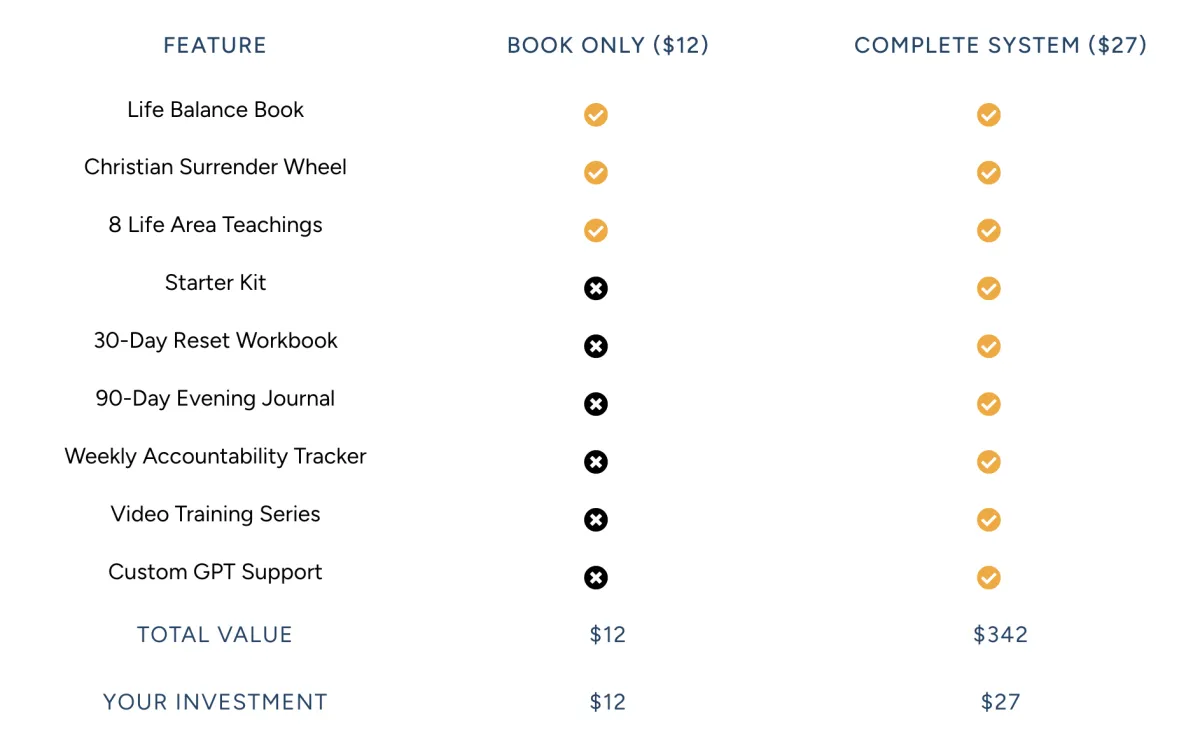
Task: Click the Book Only X icon for Custom GPT Support
Action: point(595,577)
